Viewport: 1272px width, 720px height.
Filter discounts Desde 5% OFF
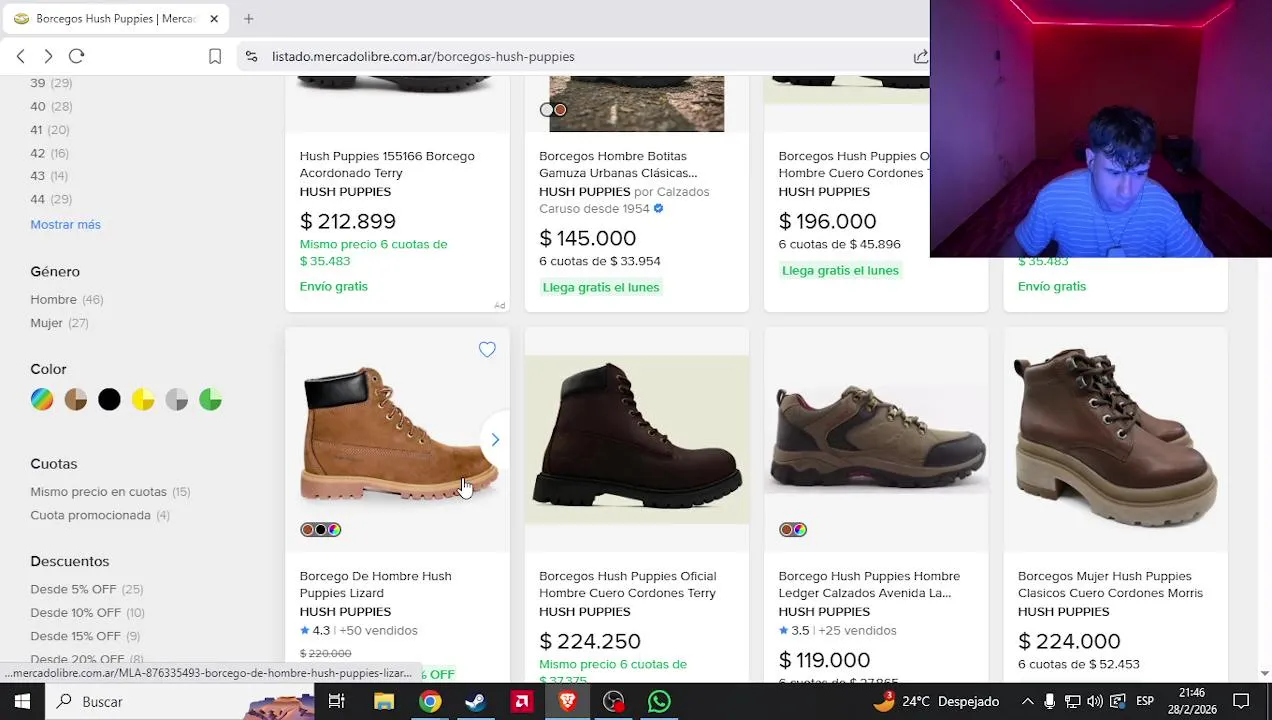pos(87,589)
